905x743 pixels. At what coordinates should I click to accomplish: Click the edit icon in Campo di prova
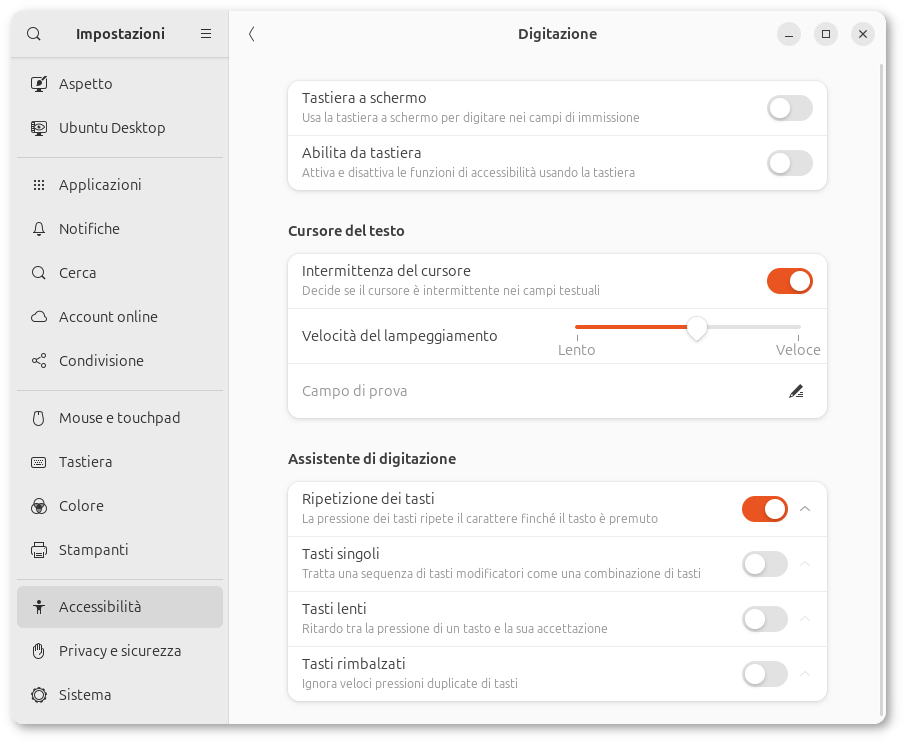(796, 391)
